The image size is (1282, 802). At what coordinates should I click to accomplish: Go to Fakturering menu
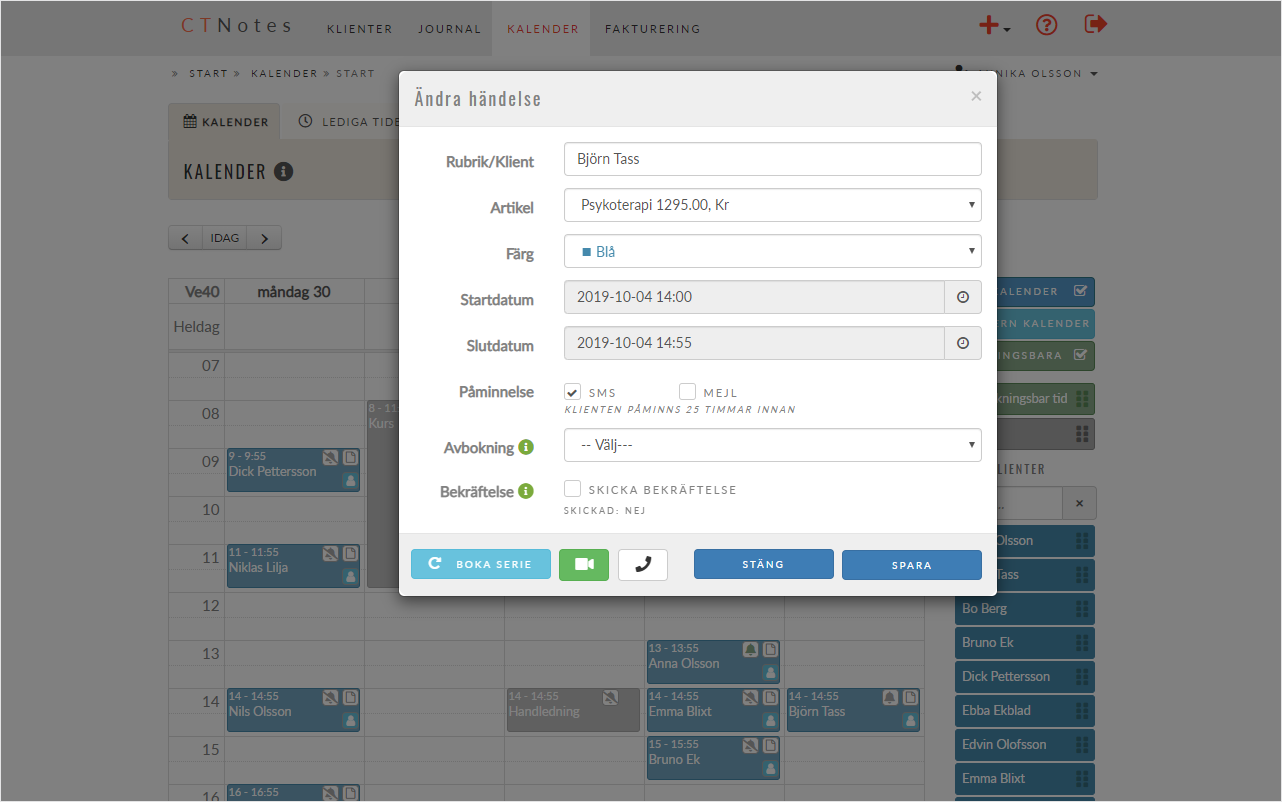tap(652, 29)
